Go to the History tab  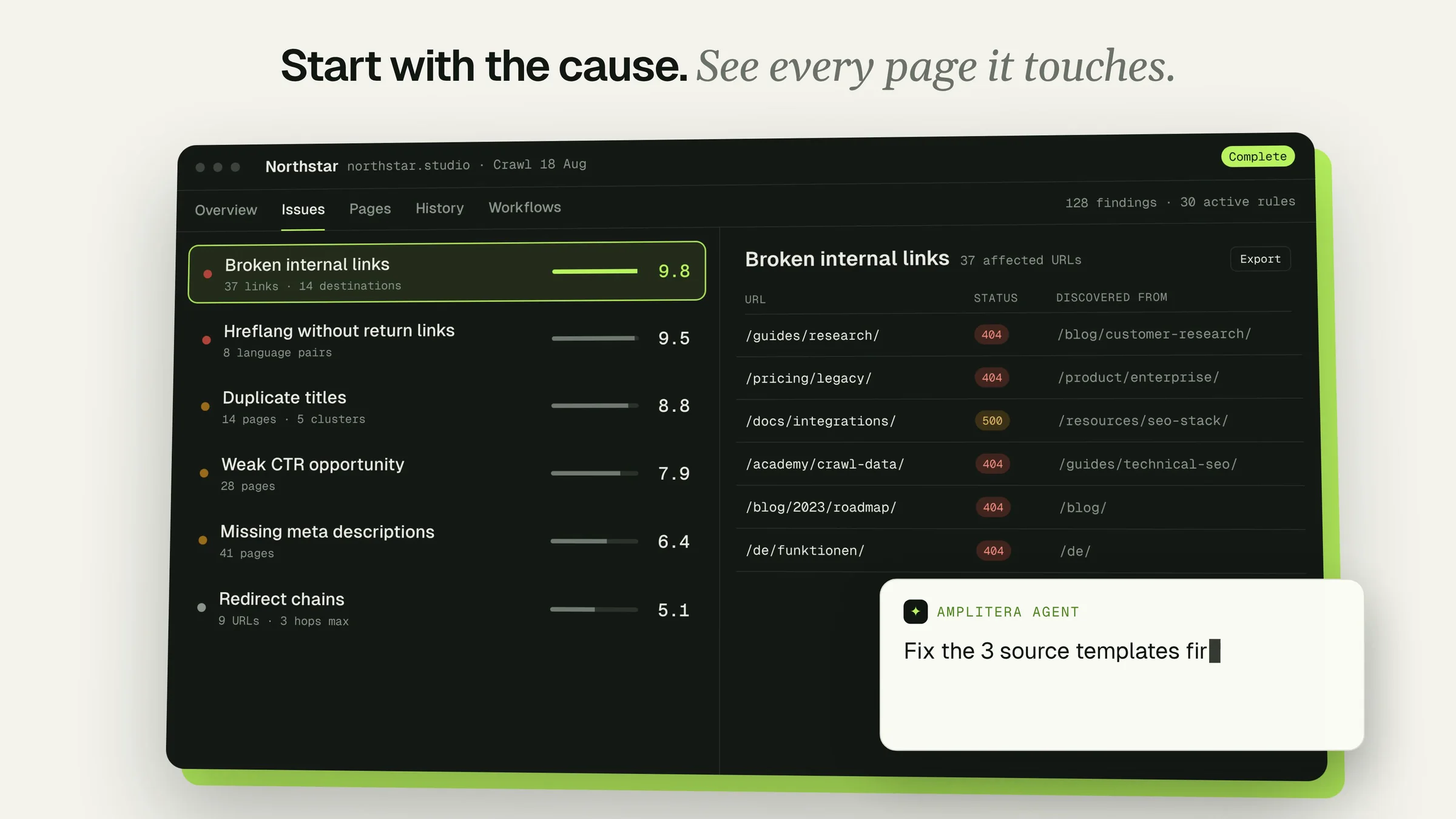[x=440, y=208]
